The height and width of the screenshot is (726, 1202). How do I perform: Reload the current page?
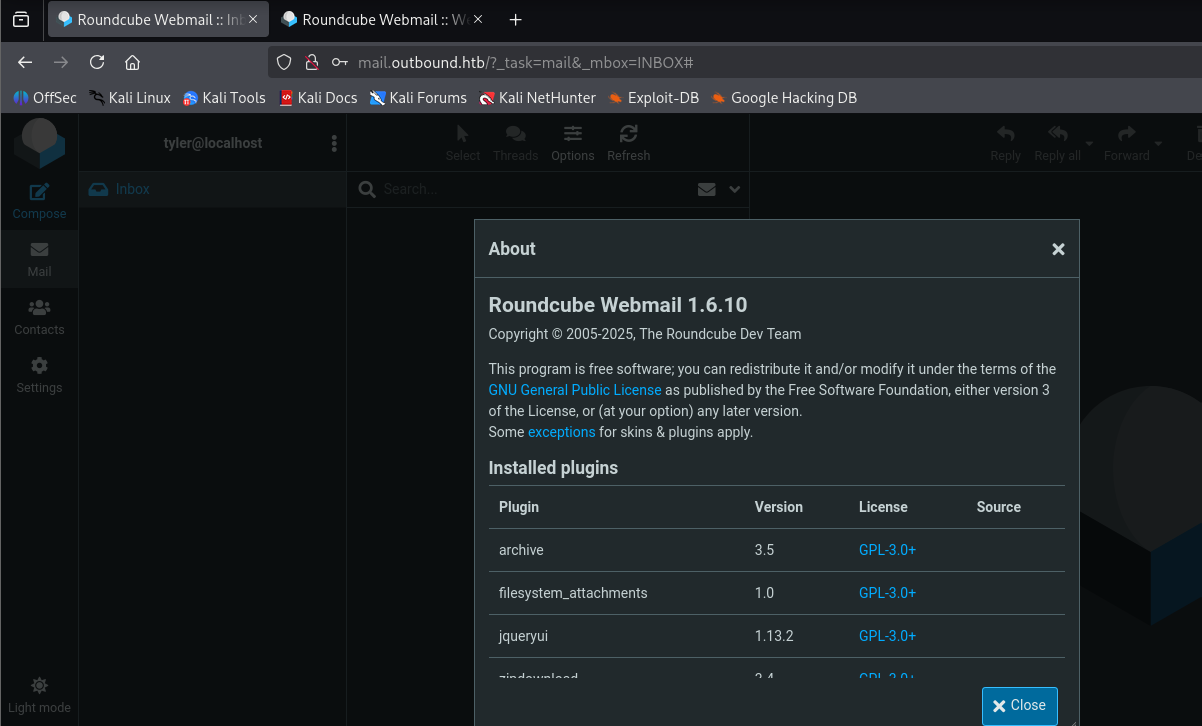[97, 62]
